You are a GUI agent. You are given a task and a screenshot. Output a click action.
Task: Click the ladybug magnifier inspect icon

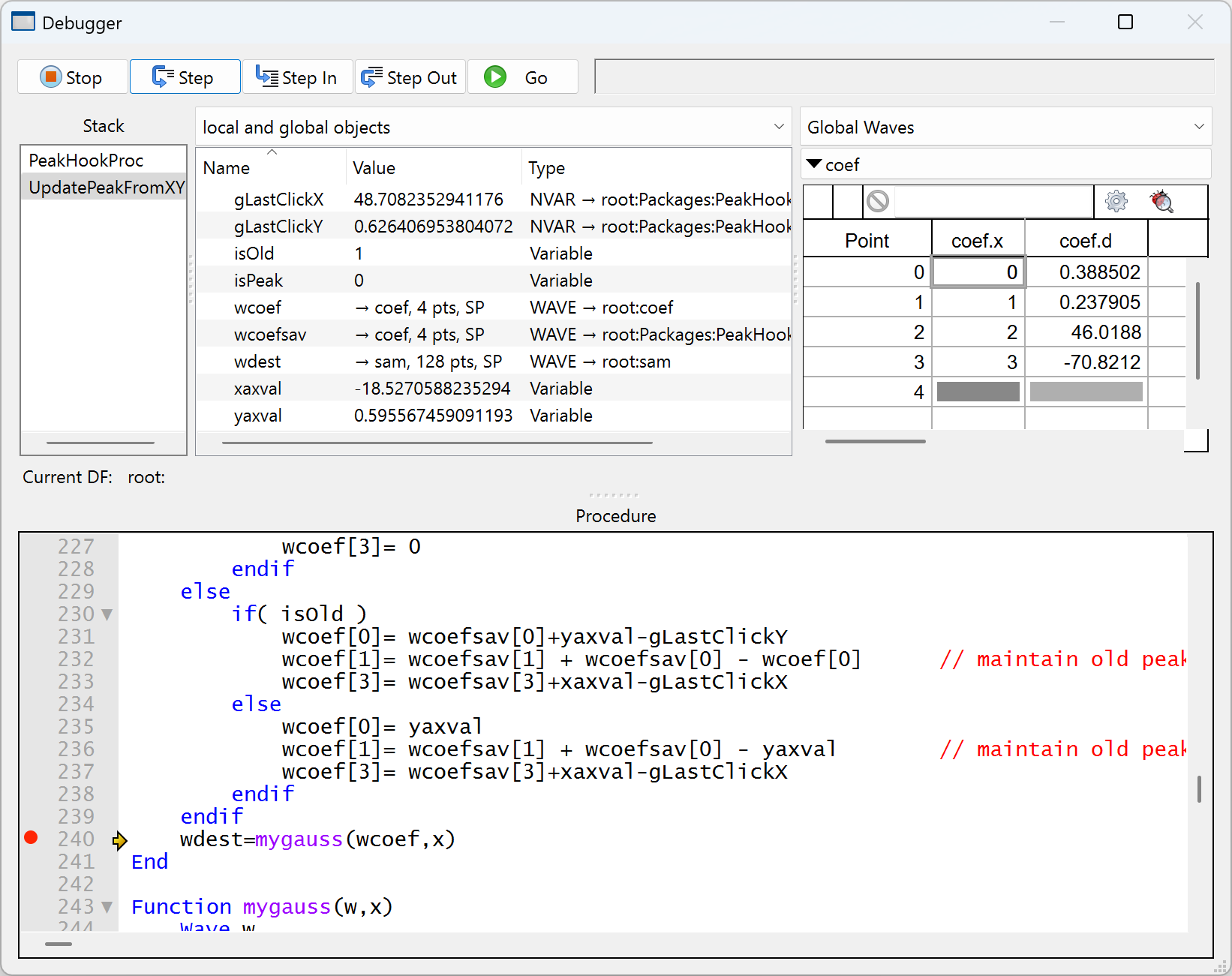point(1161,201)
